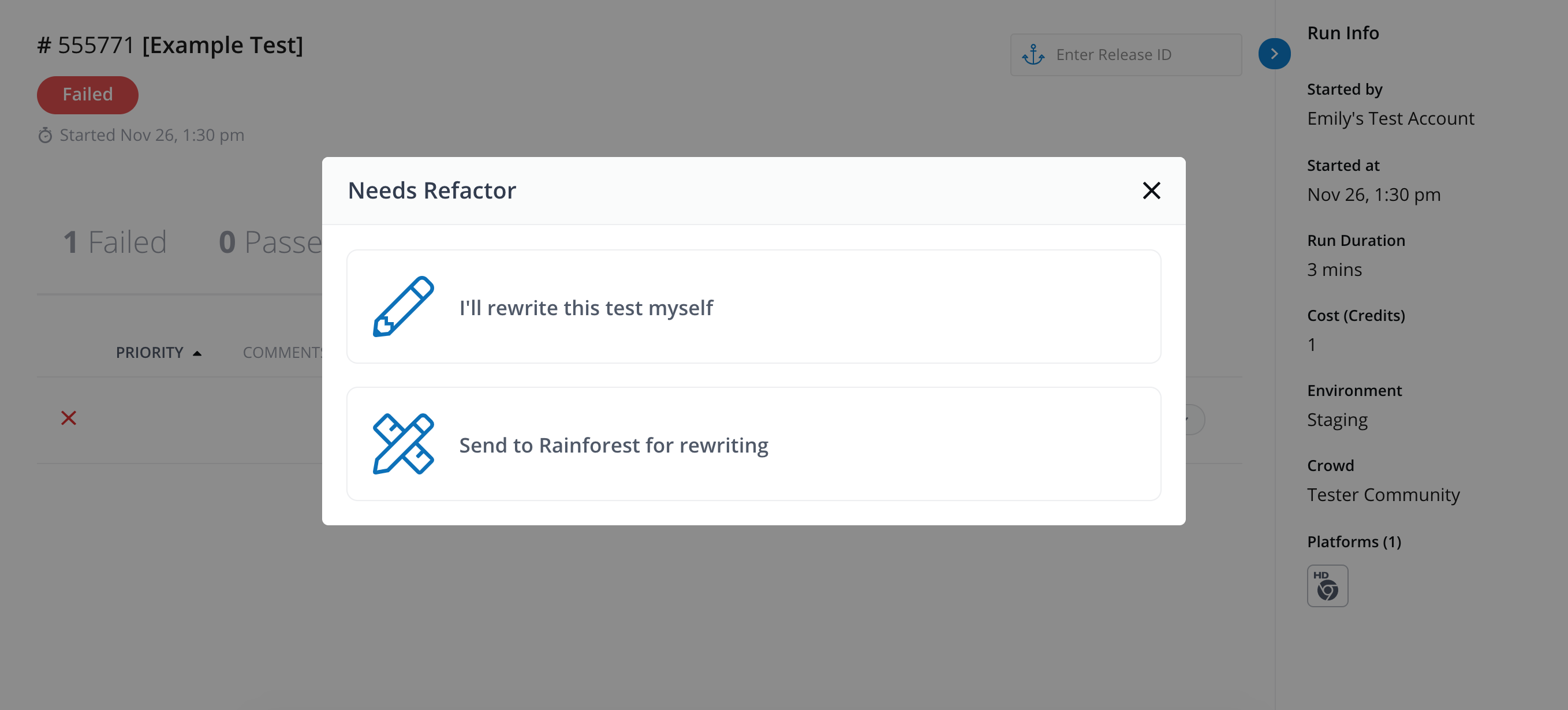Screen dimensions: 1568x710
Task: Click the stopwatch icon beside Started
Action: tap(45, 135)
